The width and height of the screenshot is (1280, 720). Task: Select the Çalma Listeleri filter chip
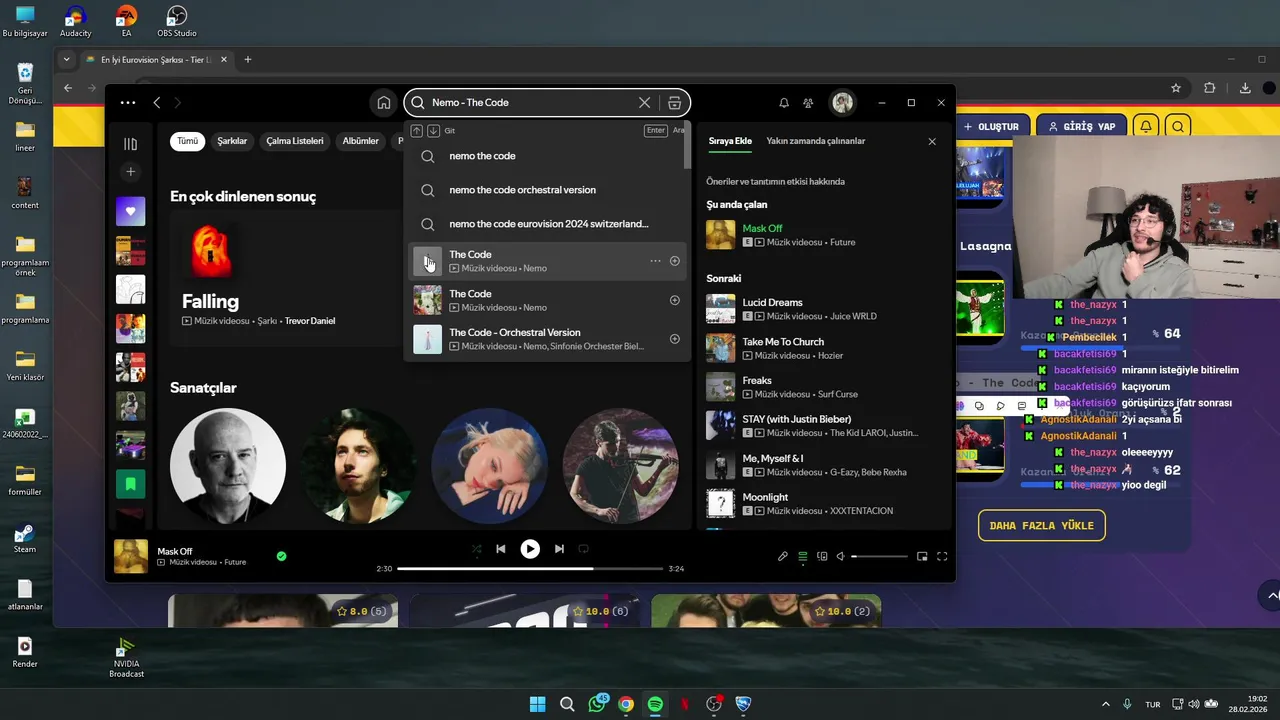click(x=295, y=141)
